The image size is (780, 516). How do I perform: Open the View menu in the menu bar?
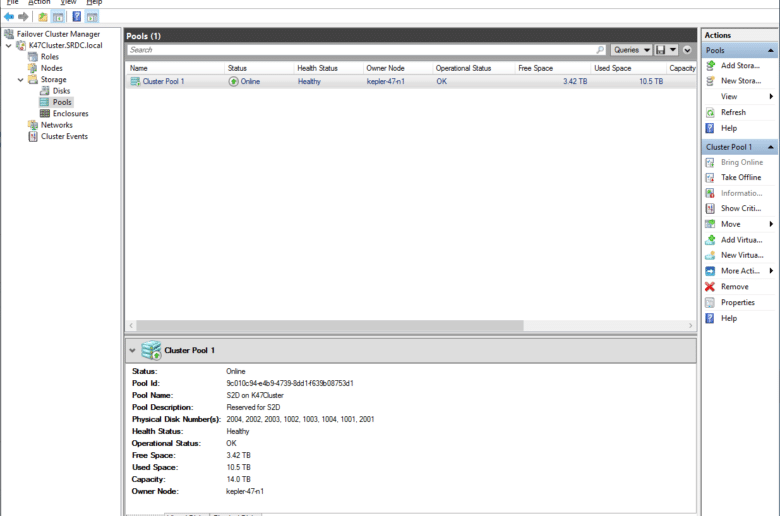click(x=69, y=2)
